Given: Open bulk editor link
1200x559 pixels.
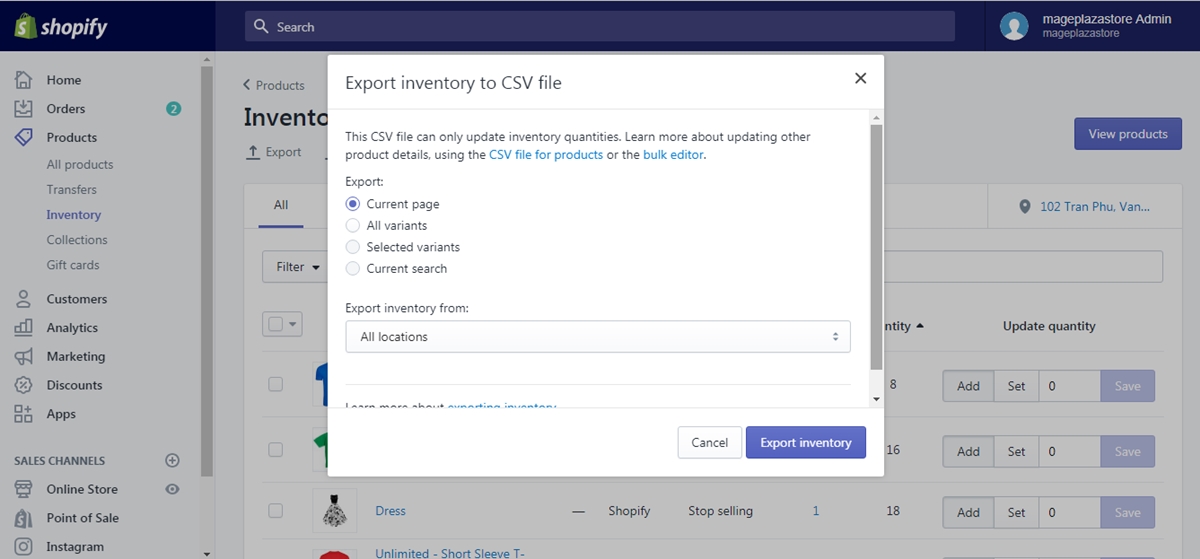Looking at the screenshot, I should click(x=674, y=155).
